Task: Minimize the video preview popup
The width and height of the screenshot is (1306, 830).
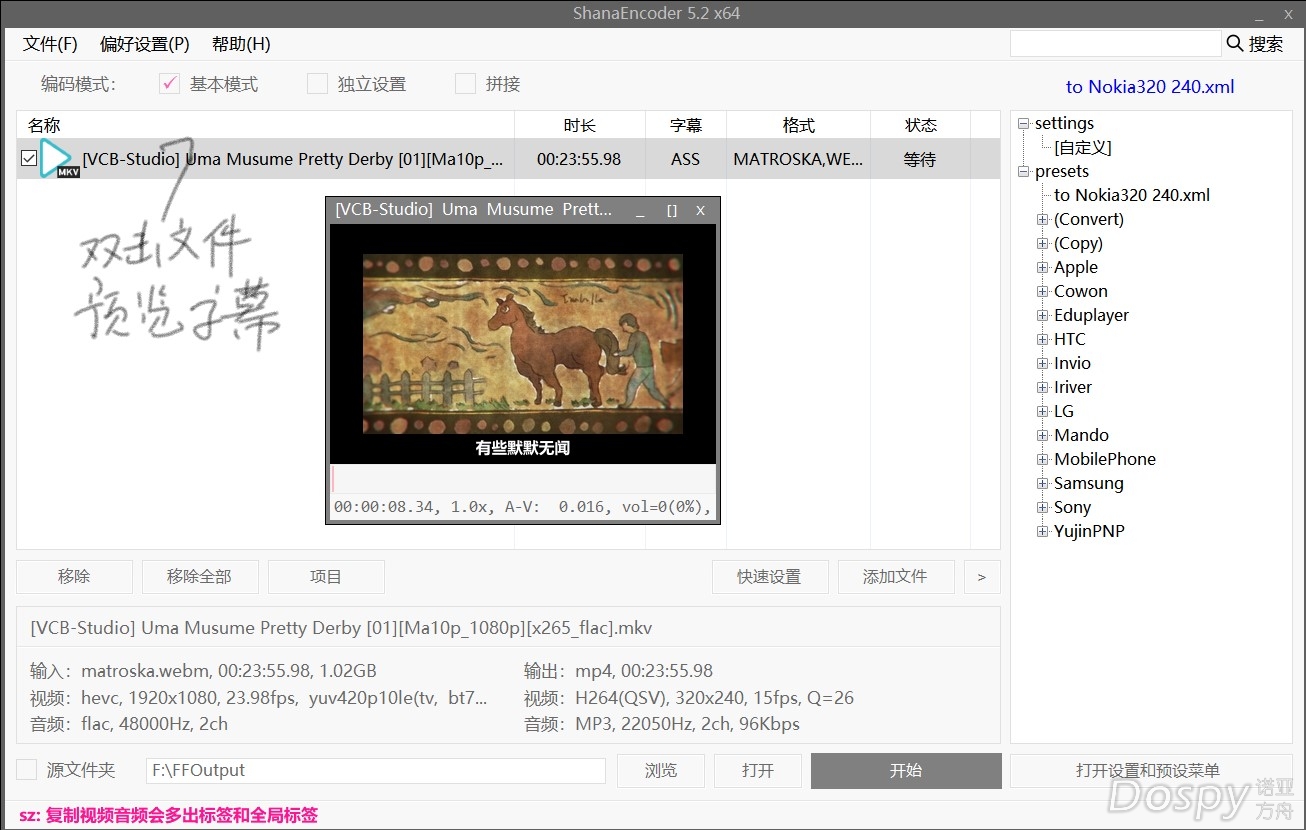Action: [x=641, y=210]
